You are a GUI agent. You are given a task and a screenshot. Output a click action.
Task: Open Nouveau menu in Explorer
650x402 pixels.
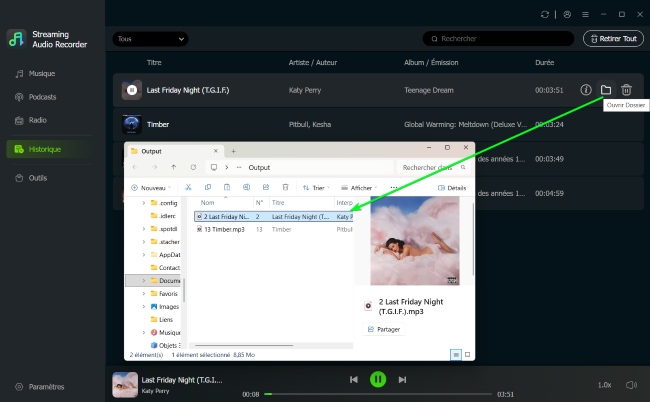point(151,188)
